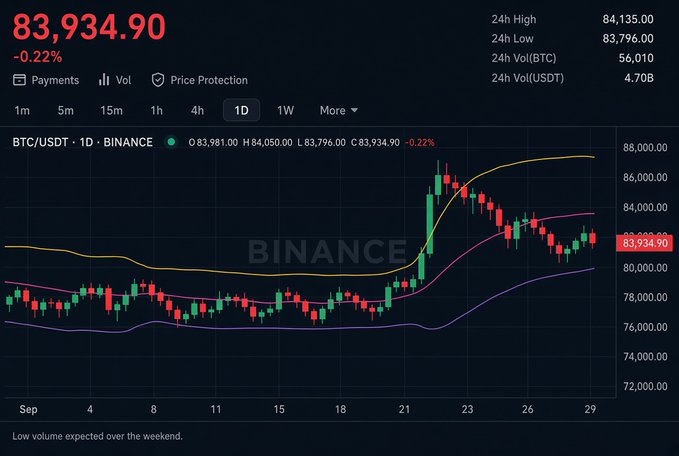Viewport: 679px width, 456px height.
Task: Click the 74,000.00 price axis label
Action: click(645, 357)
